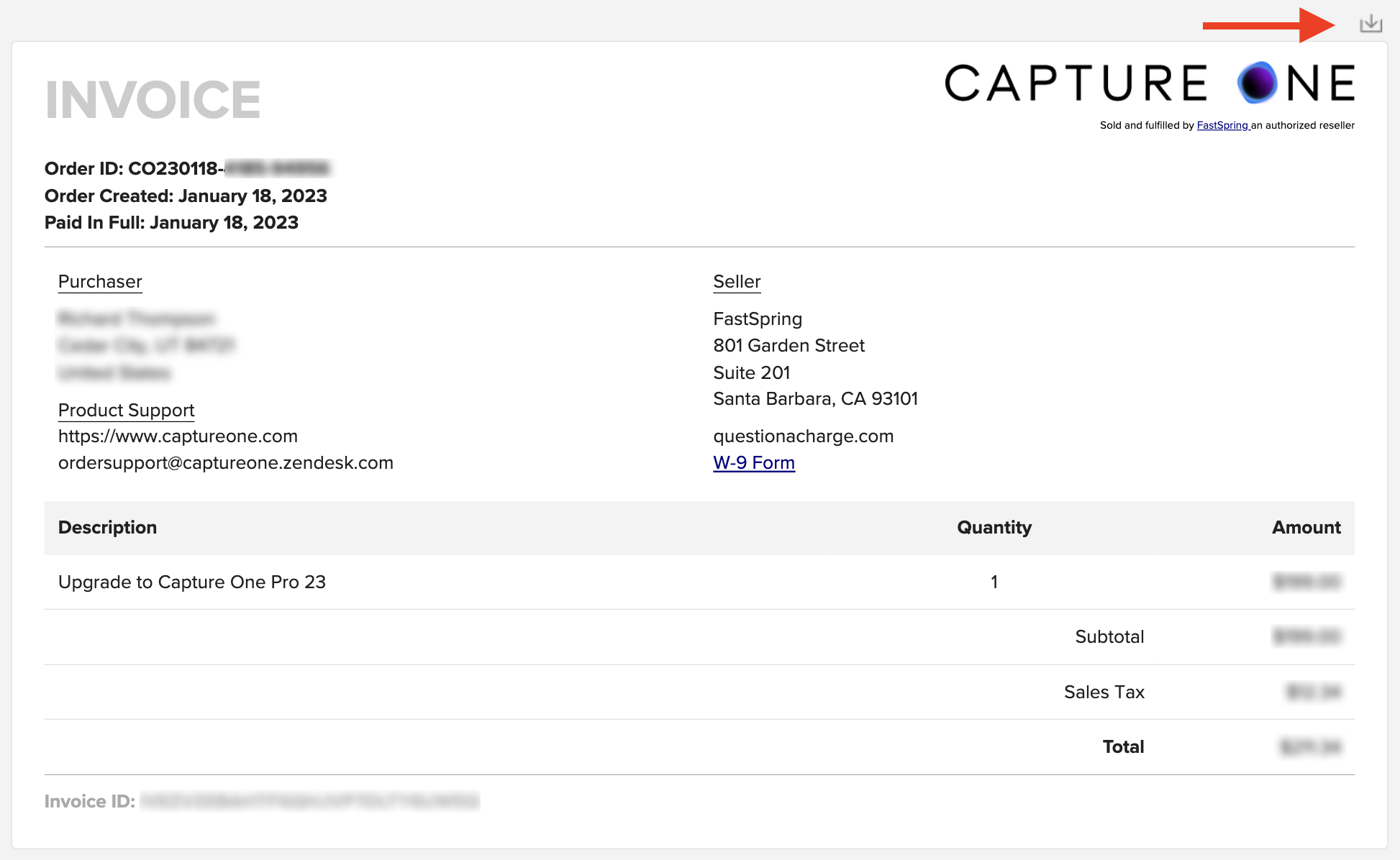This screenshot has height=860, width=1400.
Task: Click the Seller heading
Action: [x=737, y=281]
